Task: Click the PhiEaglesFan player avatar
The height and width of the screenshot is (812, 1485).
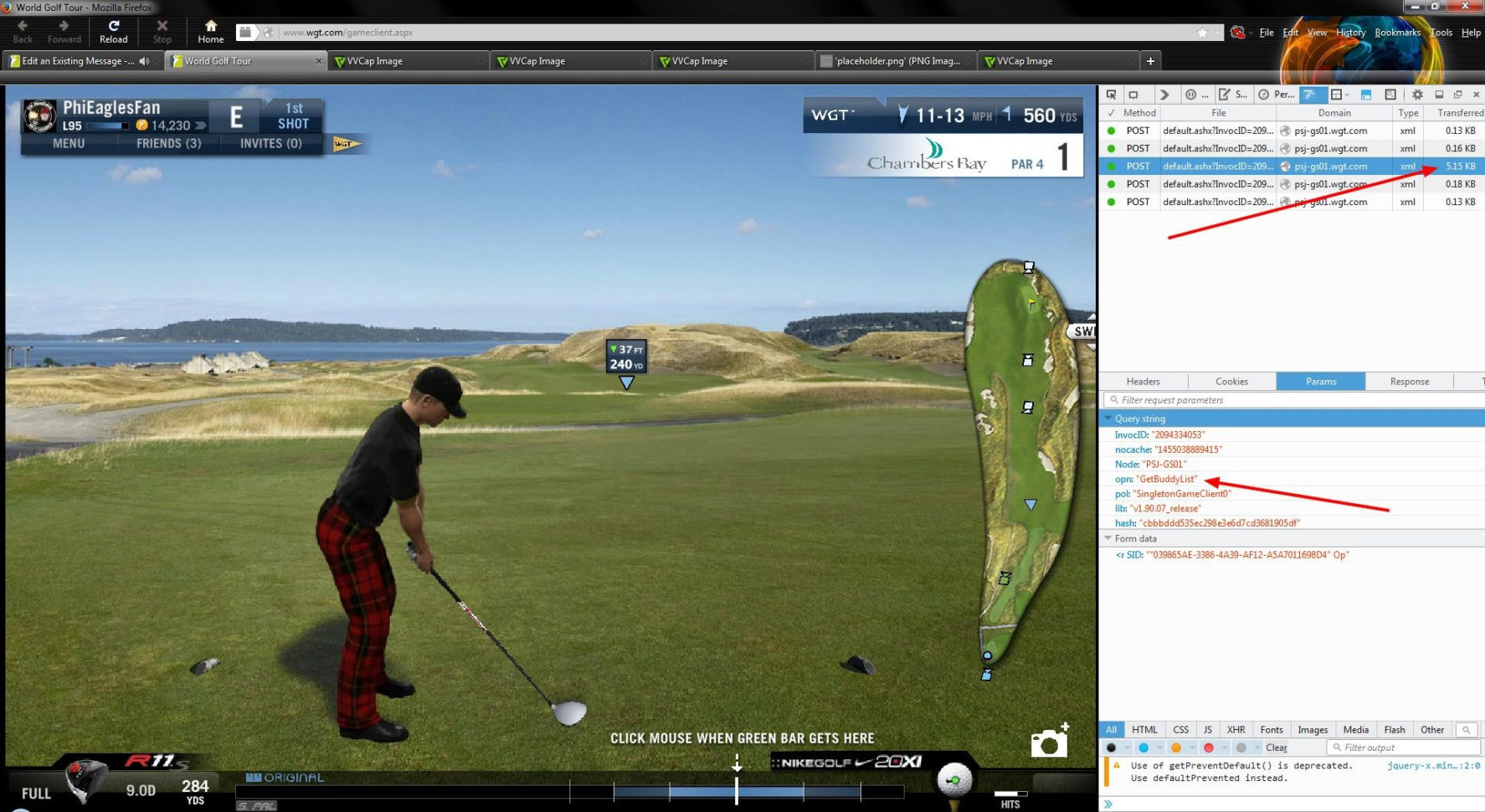Action: coord(39,116)
